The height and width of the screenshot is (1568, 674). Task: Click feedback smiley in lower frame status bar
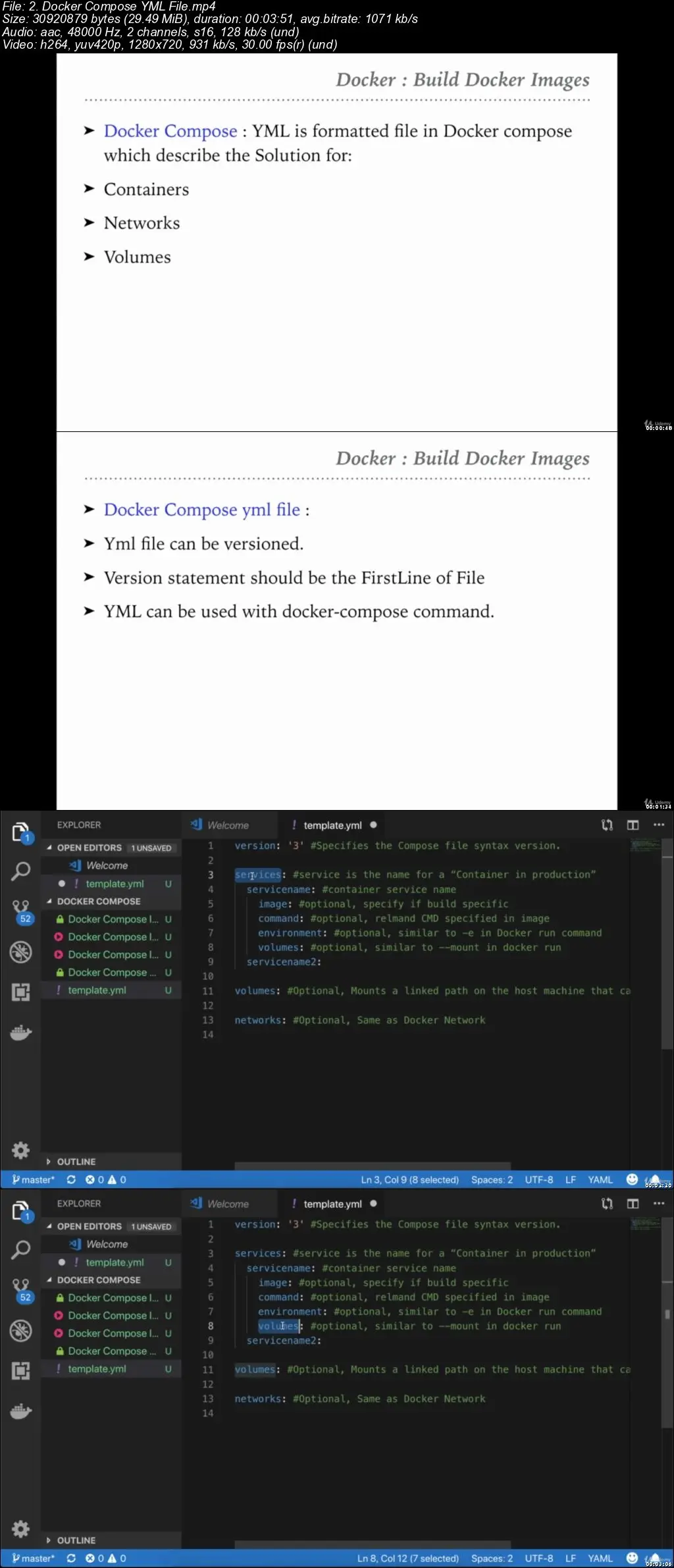tap(632, 1558)
